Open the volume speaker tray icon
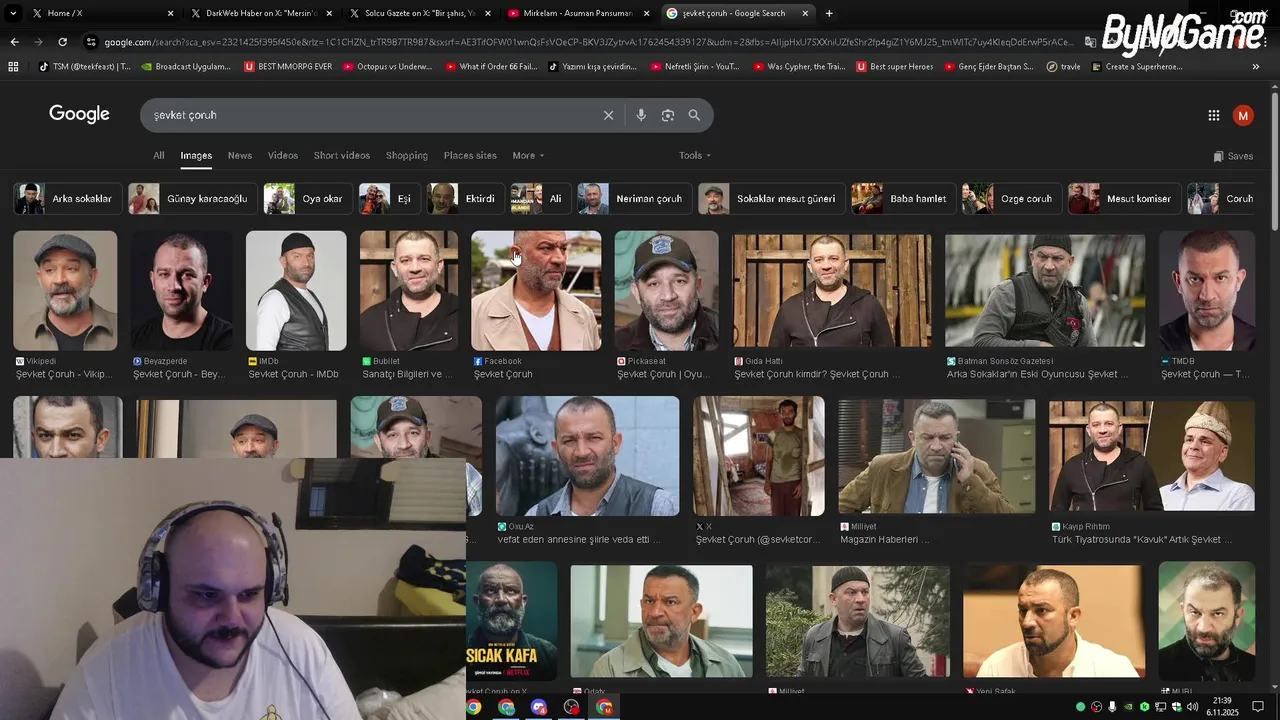Screen dimensions: 1280x720 (1193, 707)
